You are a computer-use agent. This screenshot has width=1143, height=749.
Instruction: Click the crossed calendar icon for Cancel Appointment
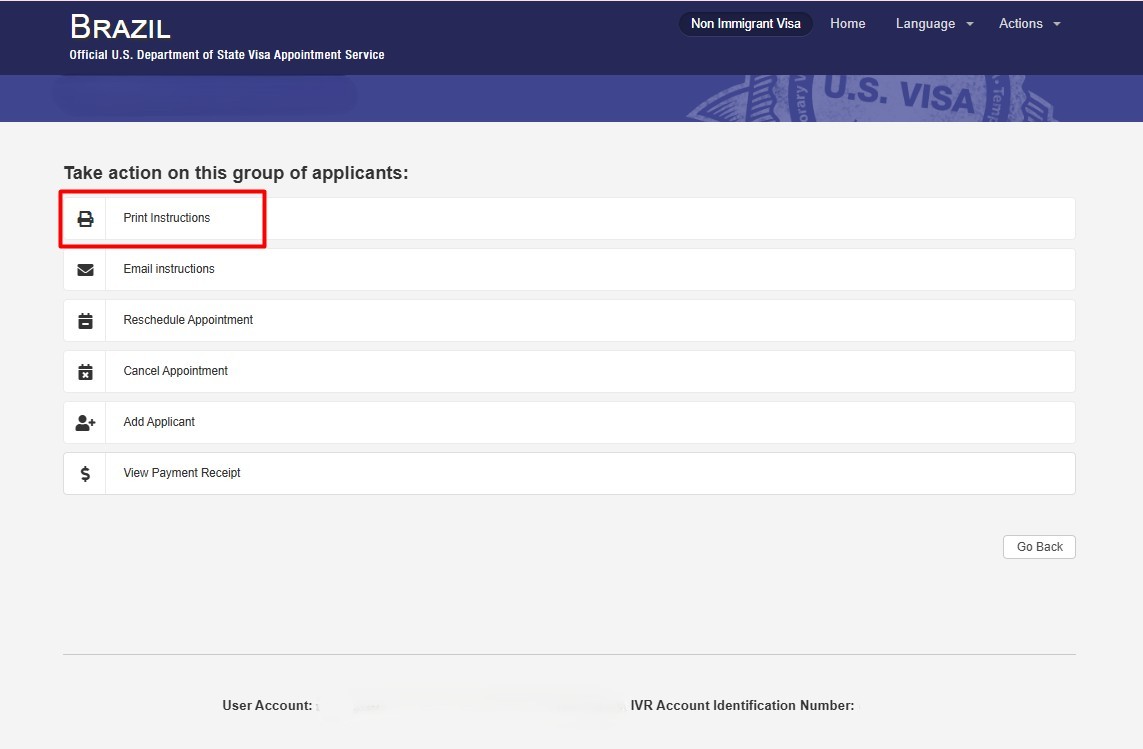point(85,371)
